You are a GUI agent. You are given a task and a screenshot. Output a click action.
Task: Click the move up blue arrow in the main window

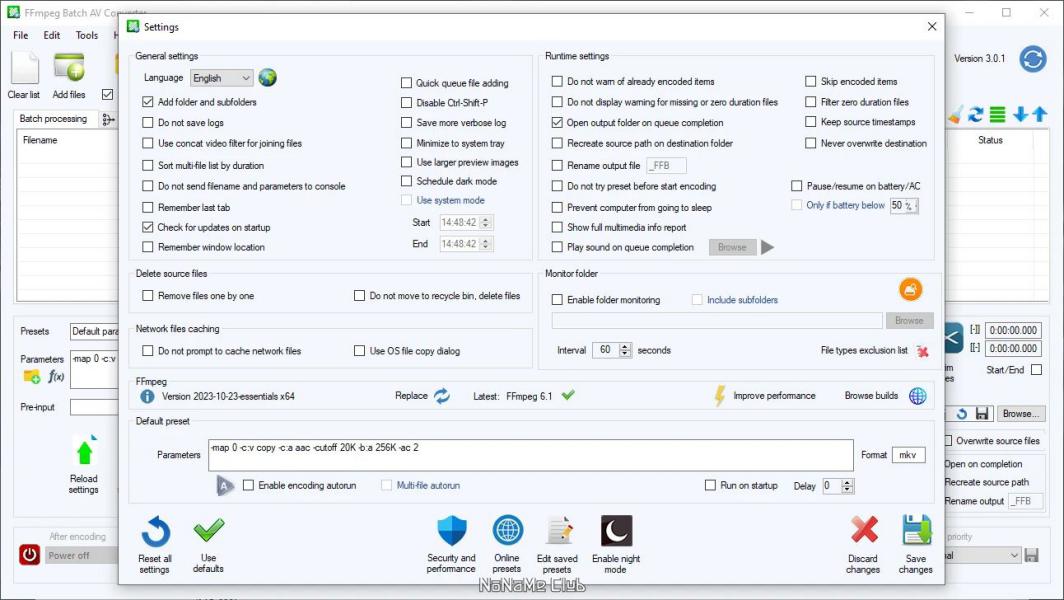click(x=1040, y=115)
